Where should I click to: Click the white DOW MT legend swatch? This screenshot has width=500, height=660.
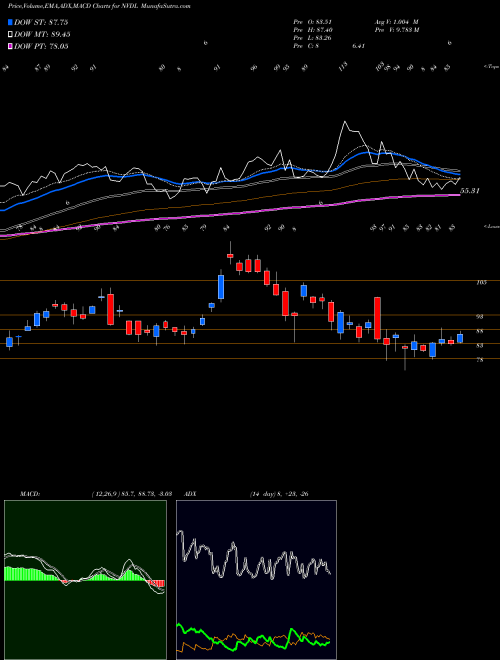tap(11, 35)
